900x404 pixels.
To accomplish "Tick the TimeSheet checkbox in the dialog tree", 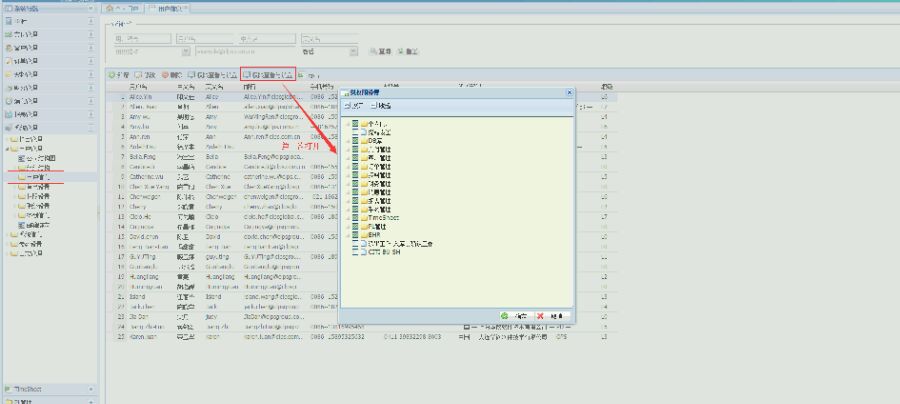I will point(355,218).
